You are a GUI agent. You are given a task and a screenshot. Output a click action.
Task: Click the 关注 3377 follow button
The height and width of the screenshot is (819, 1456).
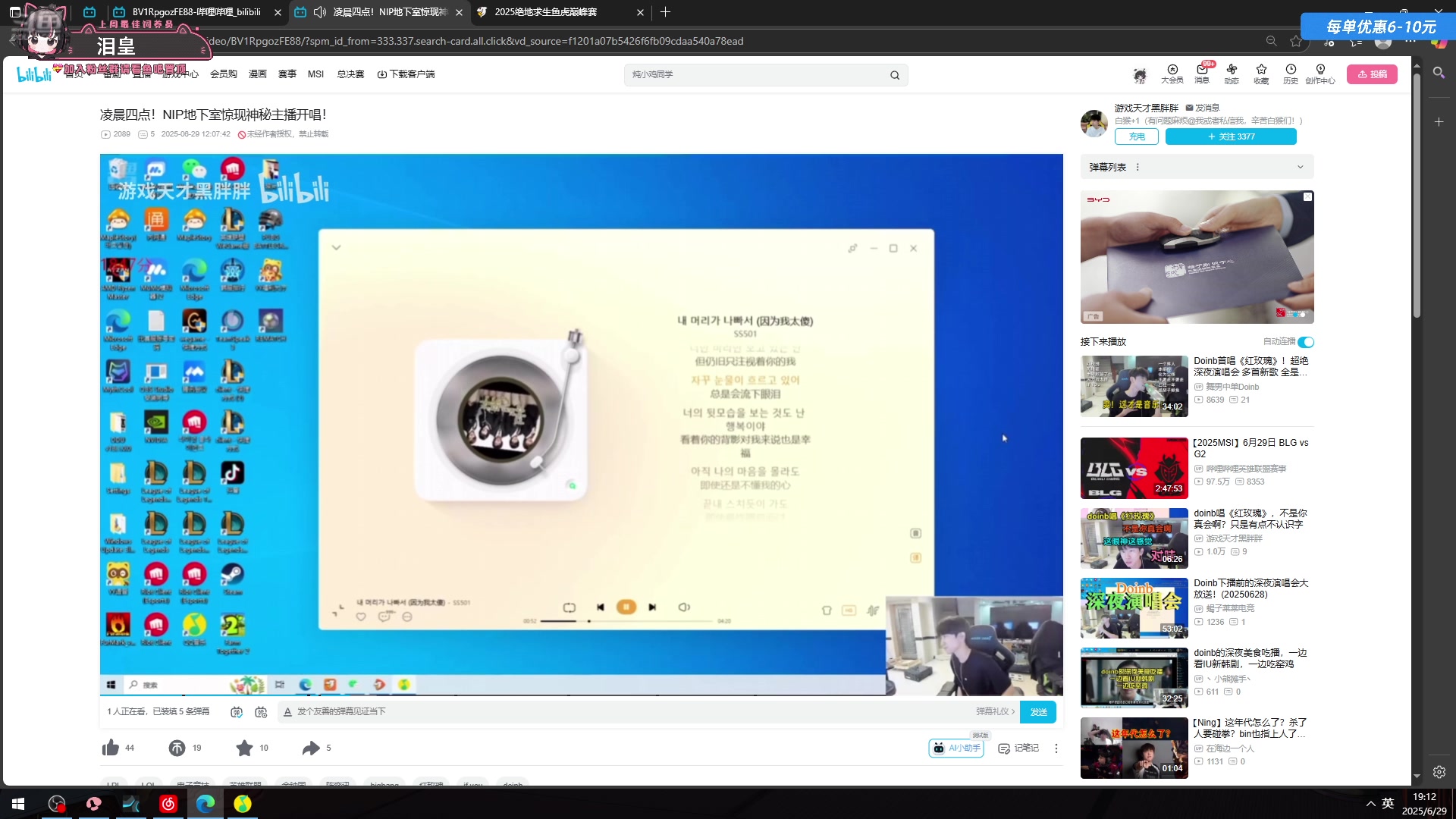click(x=1231, y=136)
